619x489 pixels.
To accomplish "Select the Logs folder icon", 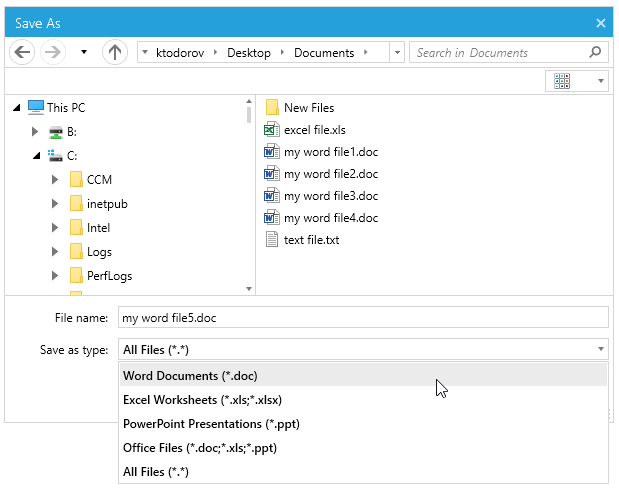I will (x=76, y=251).
